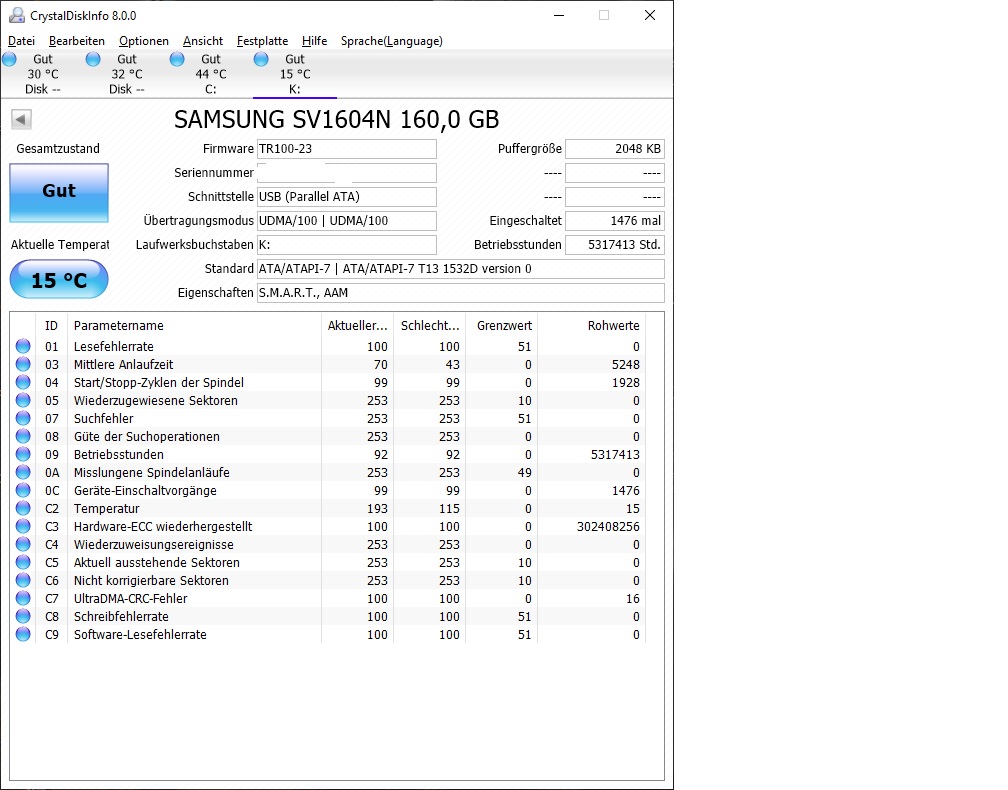Click the status orb for Lesefehlerrate row
The image size is (1008, 790).
tap(23, 346)
